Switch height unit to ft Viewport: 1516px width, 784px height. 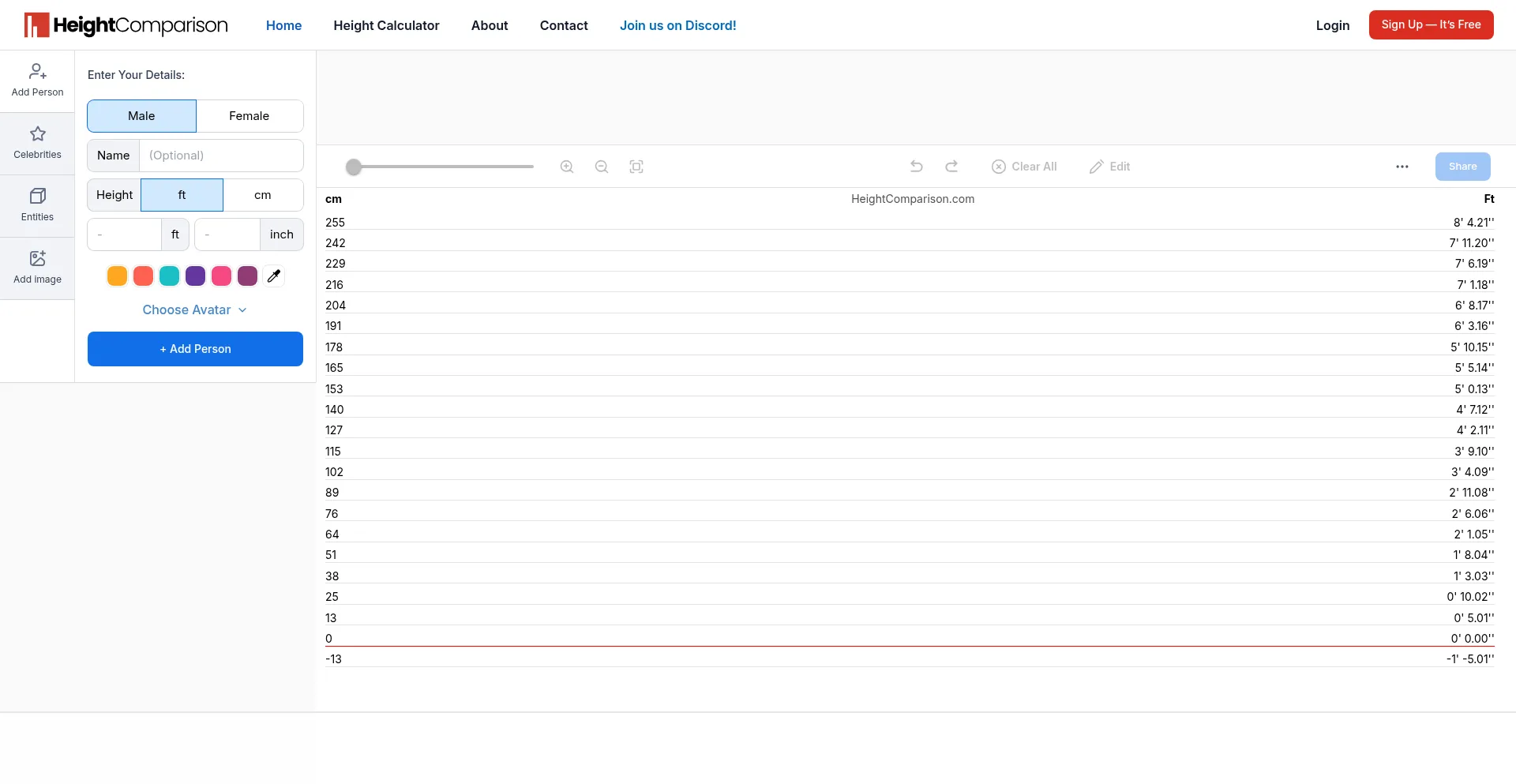coord(182,195)
